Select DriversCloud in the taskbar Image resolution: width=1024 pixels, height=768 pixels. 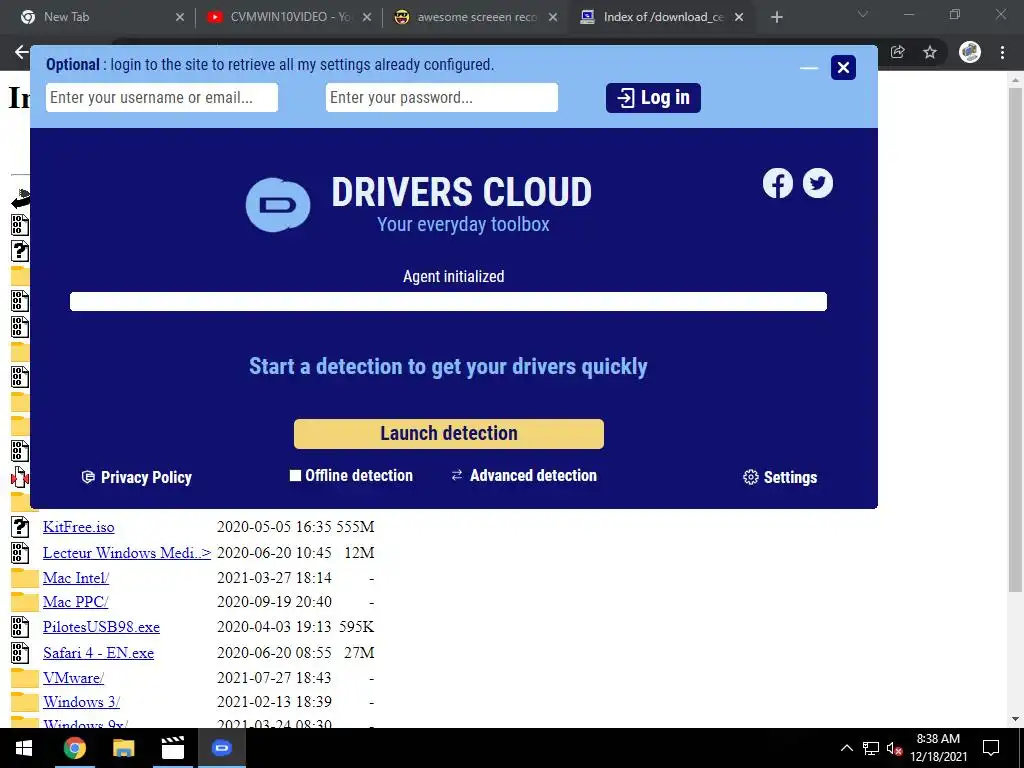pos(221,748)
